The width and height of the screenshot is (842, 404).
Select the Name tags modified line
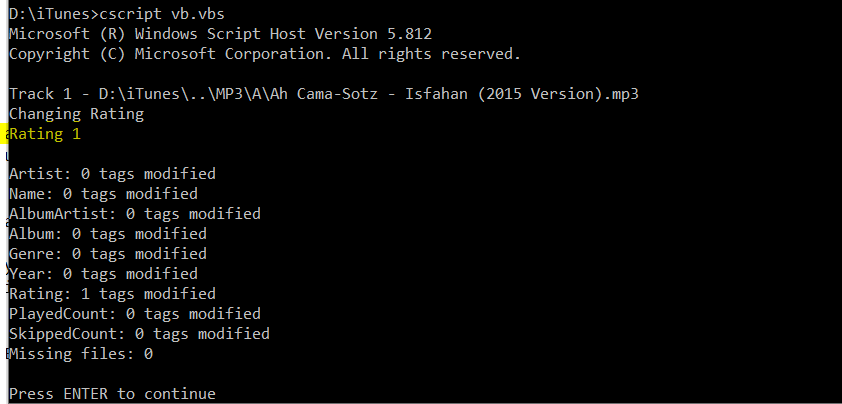(x=103, y=194)
